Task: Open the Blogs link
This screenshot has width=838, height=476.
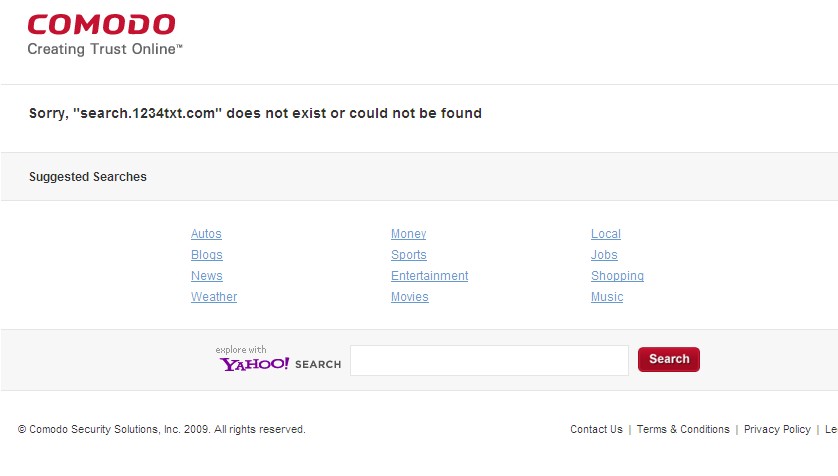Action: click(x=207, y=255)
